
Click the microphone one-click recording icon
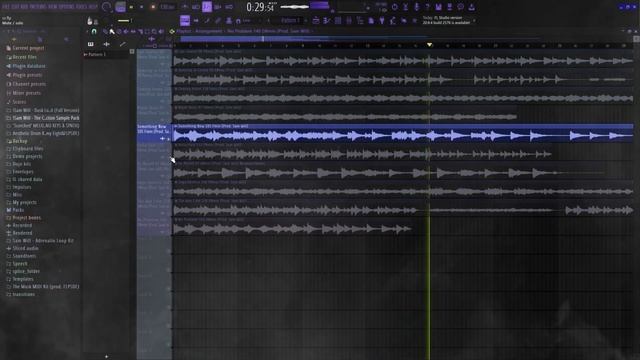[x=416, y=7]
